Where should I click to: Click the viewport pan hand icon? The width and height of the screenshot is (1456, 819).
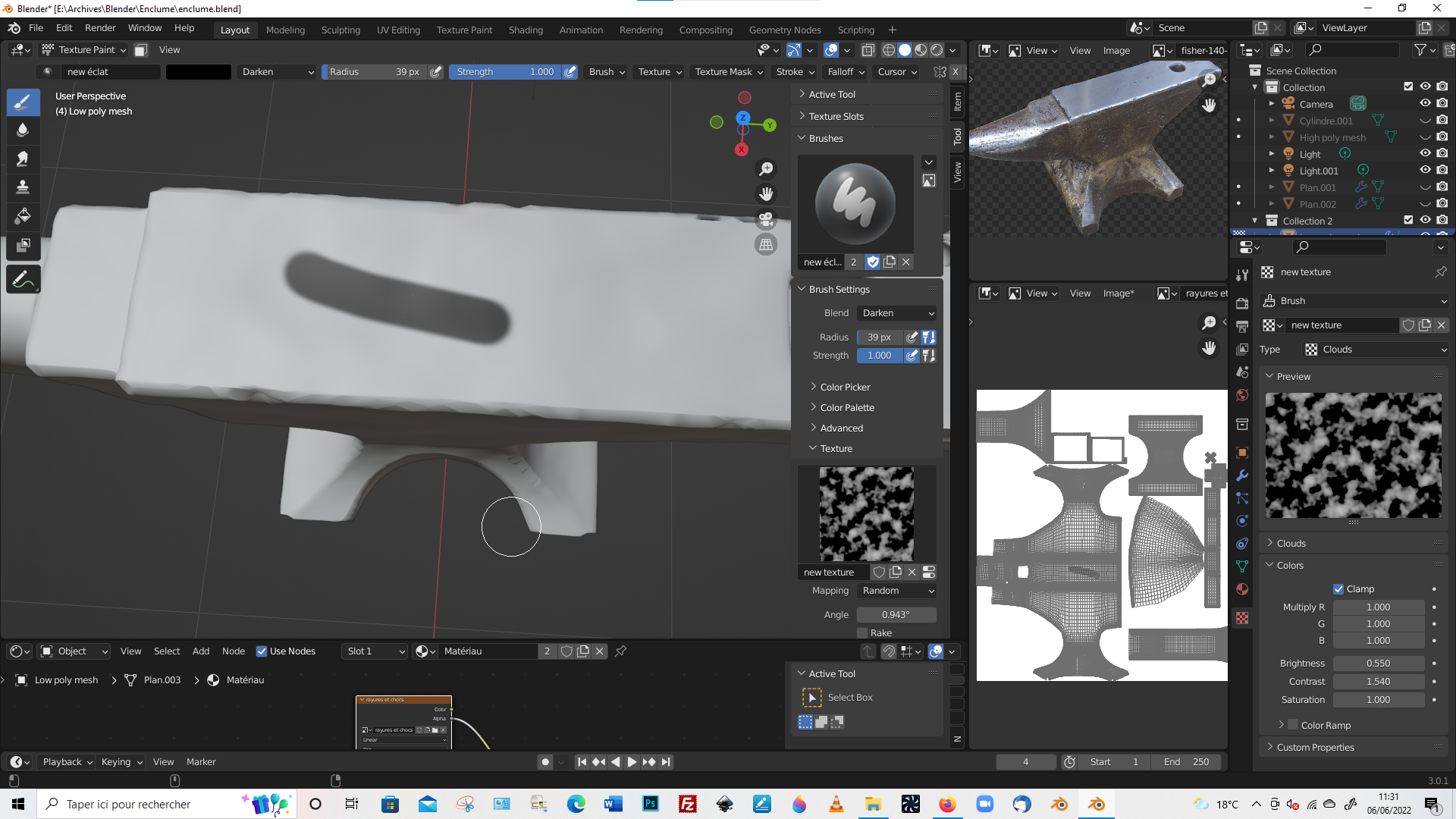click(x=766, y=194)
